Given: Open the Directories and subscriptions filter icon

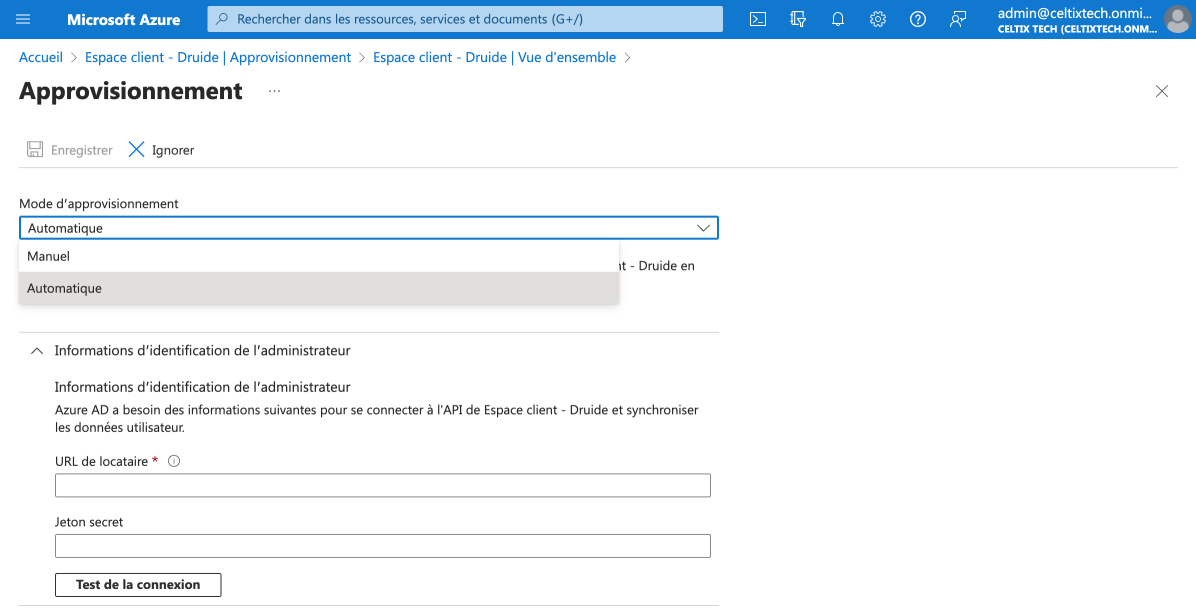Looking at the screenshot, I should pyautogui.click(x=798, y=19).
